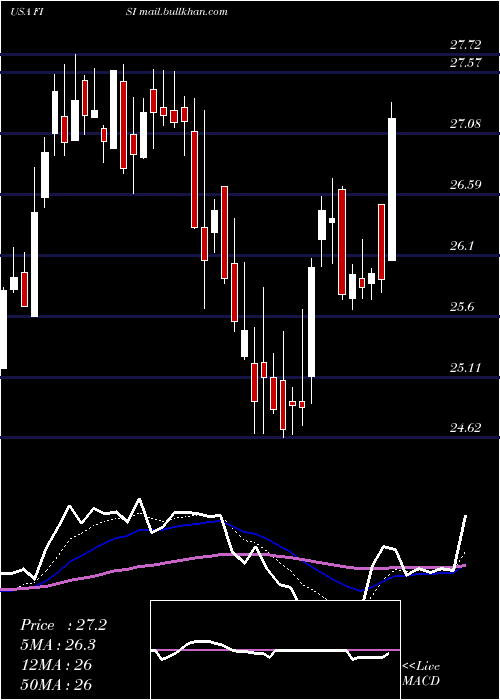Click the 24.62 price level label

tap(465, 428)
